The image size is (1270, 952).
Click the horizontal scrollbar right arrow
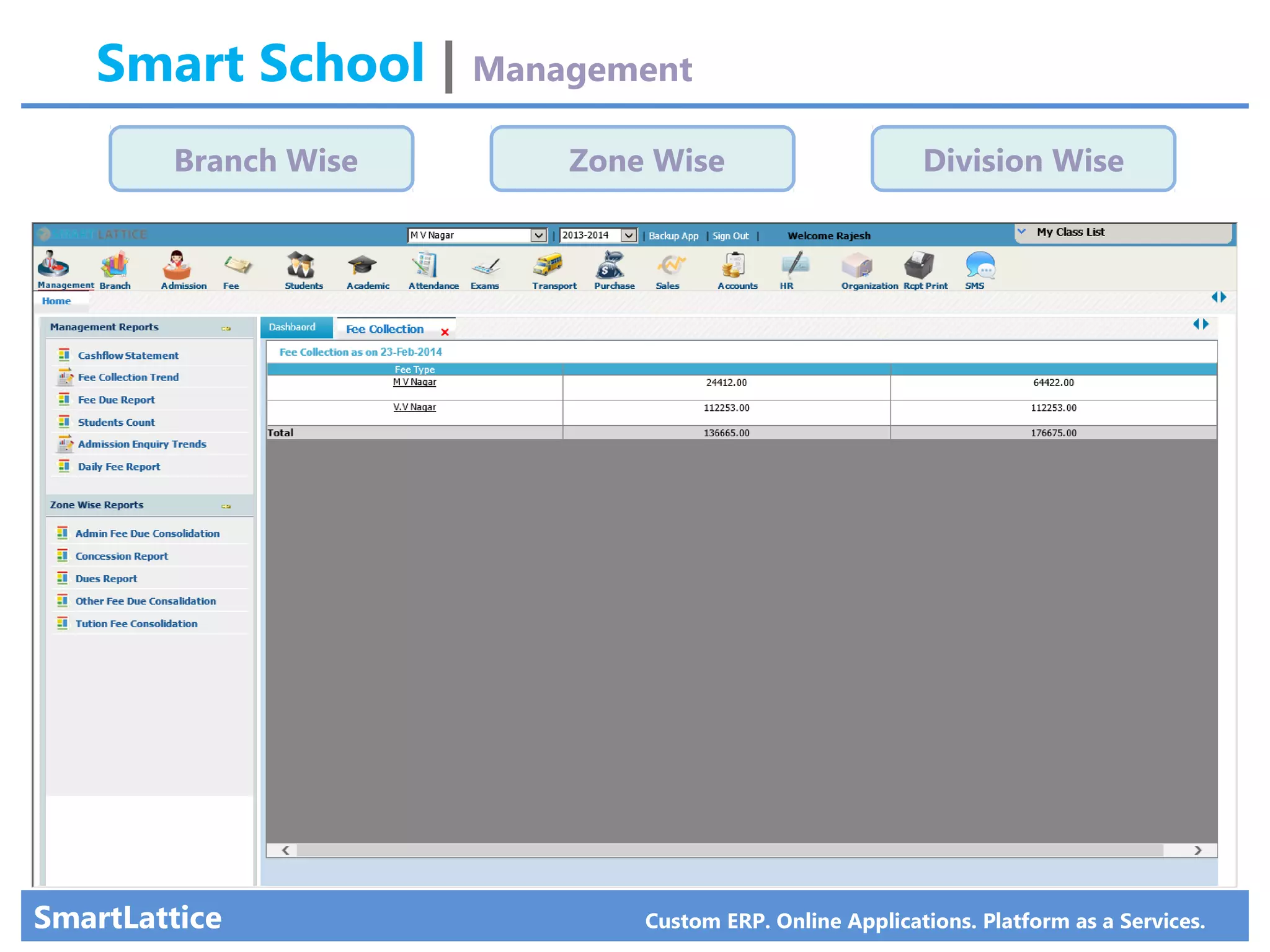pyautogui.click(x=1198, y=850)
